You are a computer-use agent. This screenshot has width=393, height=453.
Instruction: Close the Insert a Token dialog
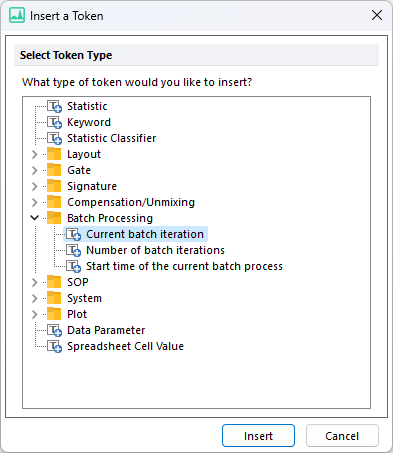[x=377, y=15]
